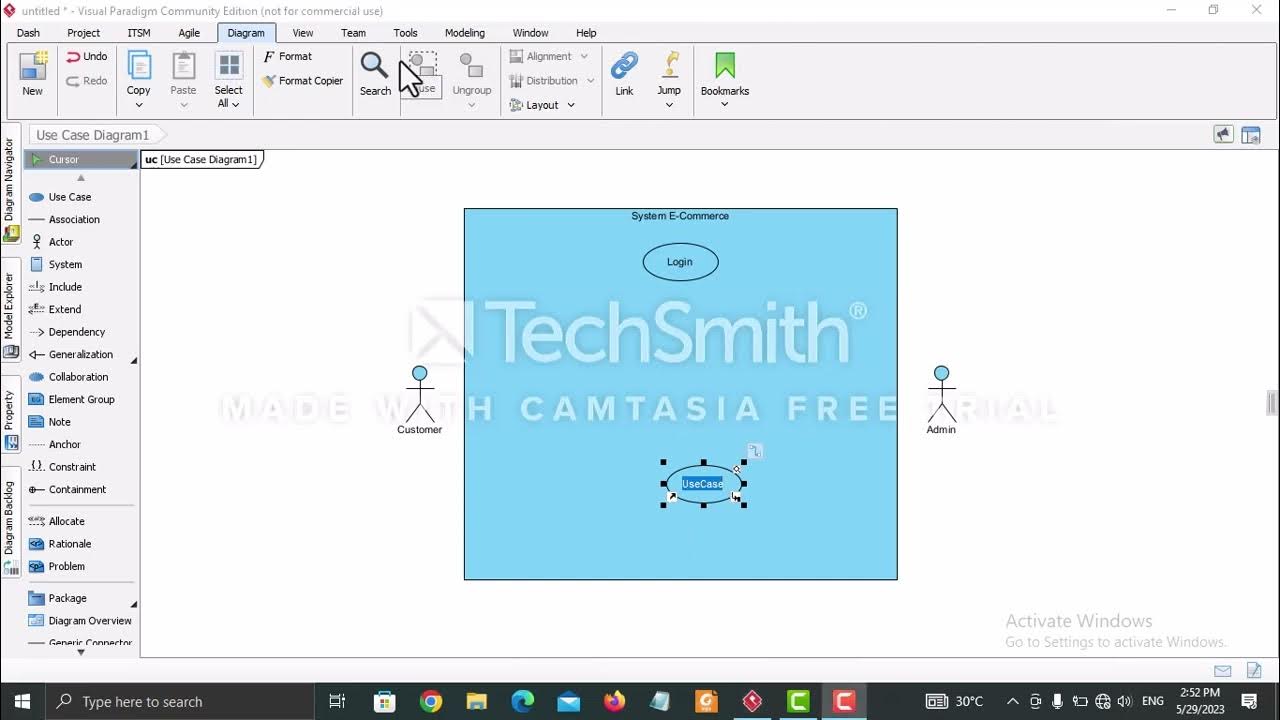1280x720 pixels.
Task: Select the Element Group tool
Action: [81, 399]
